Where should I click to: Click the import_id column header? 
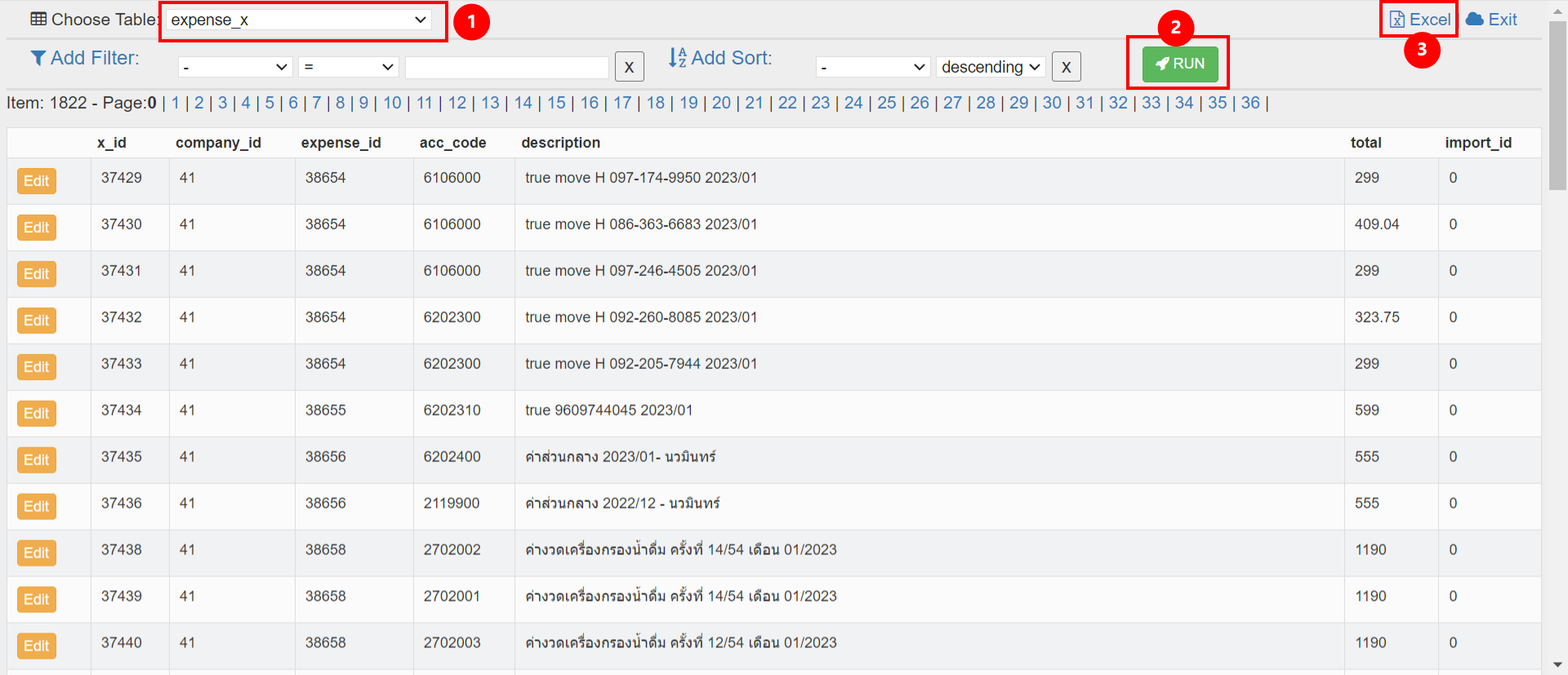tap(1478, 143)
